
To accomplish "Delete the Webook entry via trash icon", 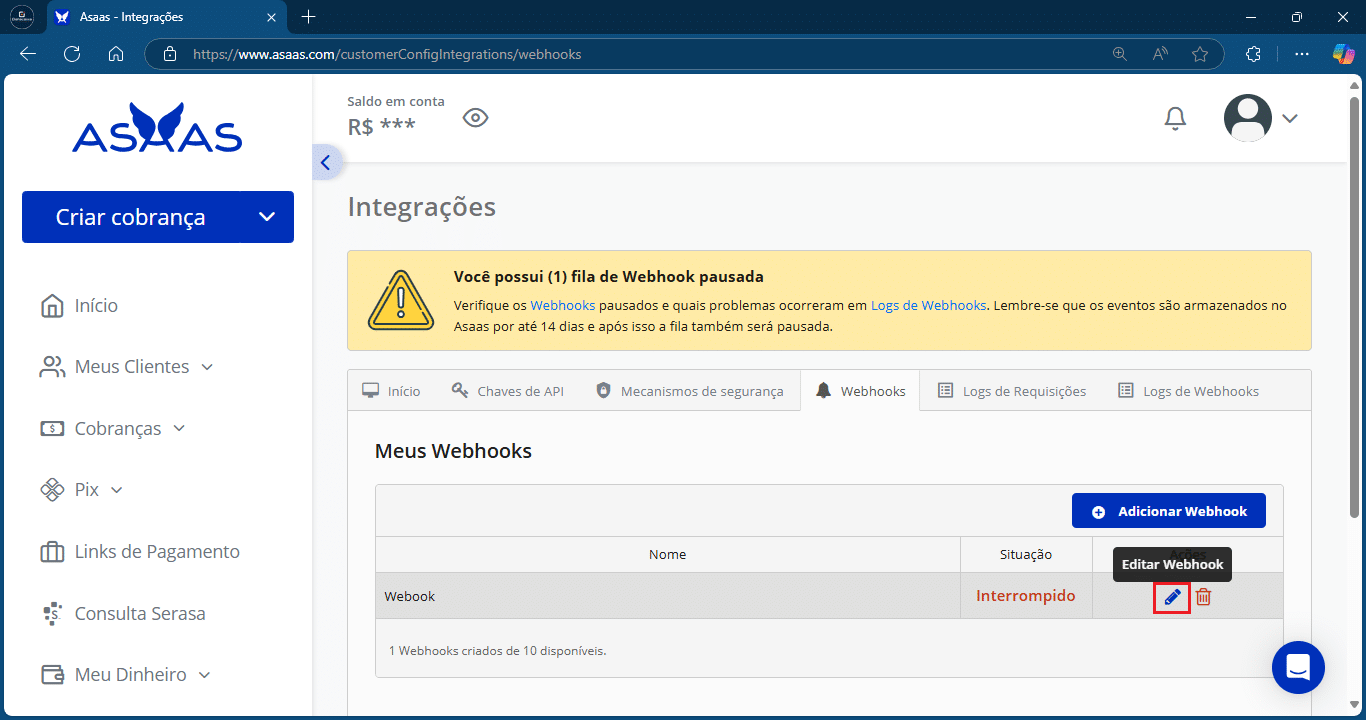I will point(1203,597).
